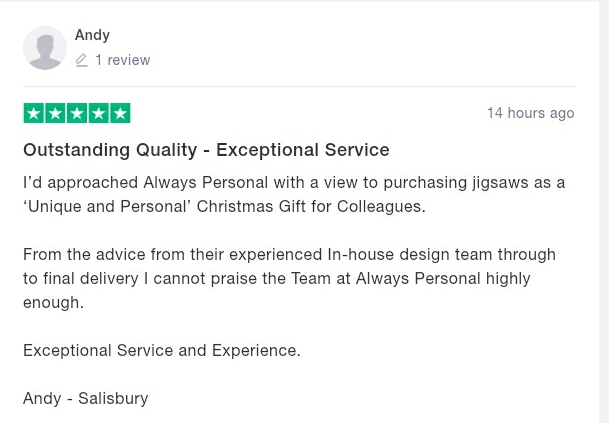Click the word 'enough.' ending the paragraph
Screen dimensions: 609x423
click(x=54, y=302)
